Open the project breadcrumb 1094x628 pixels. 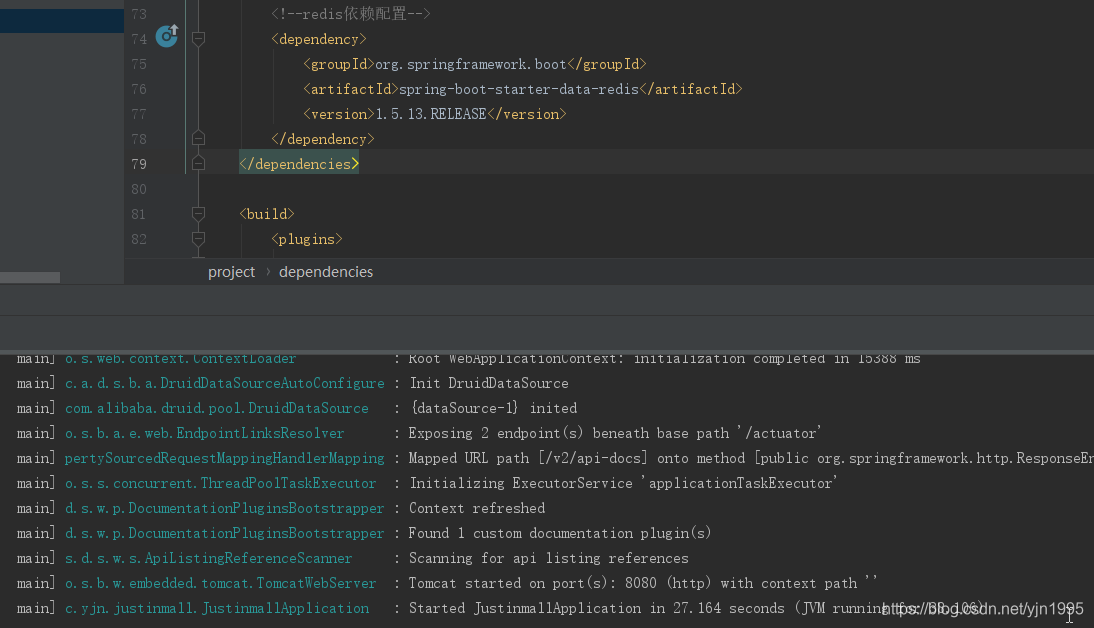tap(231, 271)
